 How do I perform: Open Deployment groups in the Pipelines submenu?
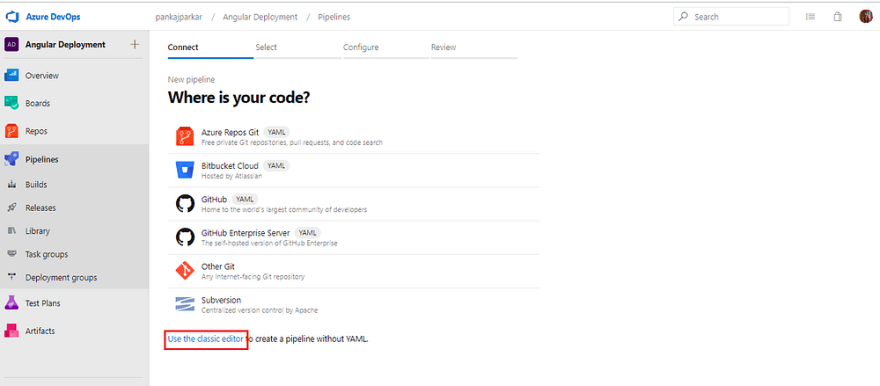(x=75, y=277)
